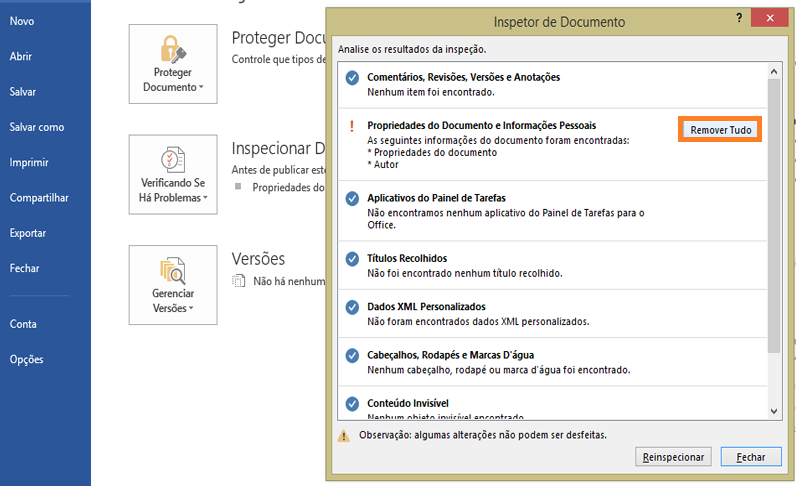The height and width of the screenshot is (486, 796).
Task: Click the '* Autor' line
Action: pyautogui.click(x=383, y=165)
